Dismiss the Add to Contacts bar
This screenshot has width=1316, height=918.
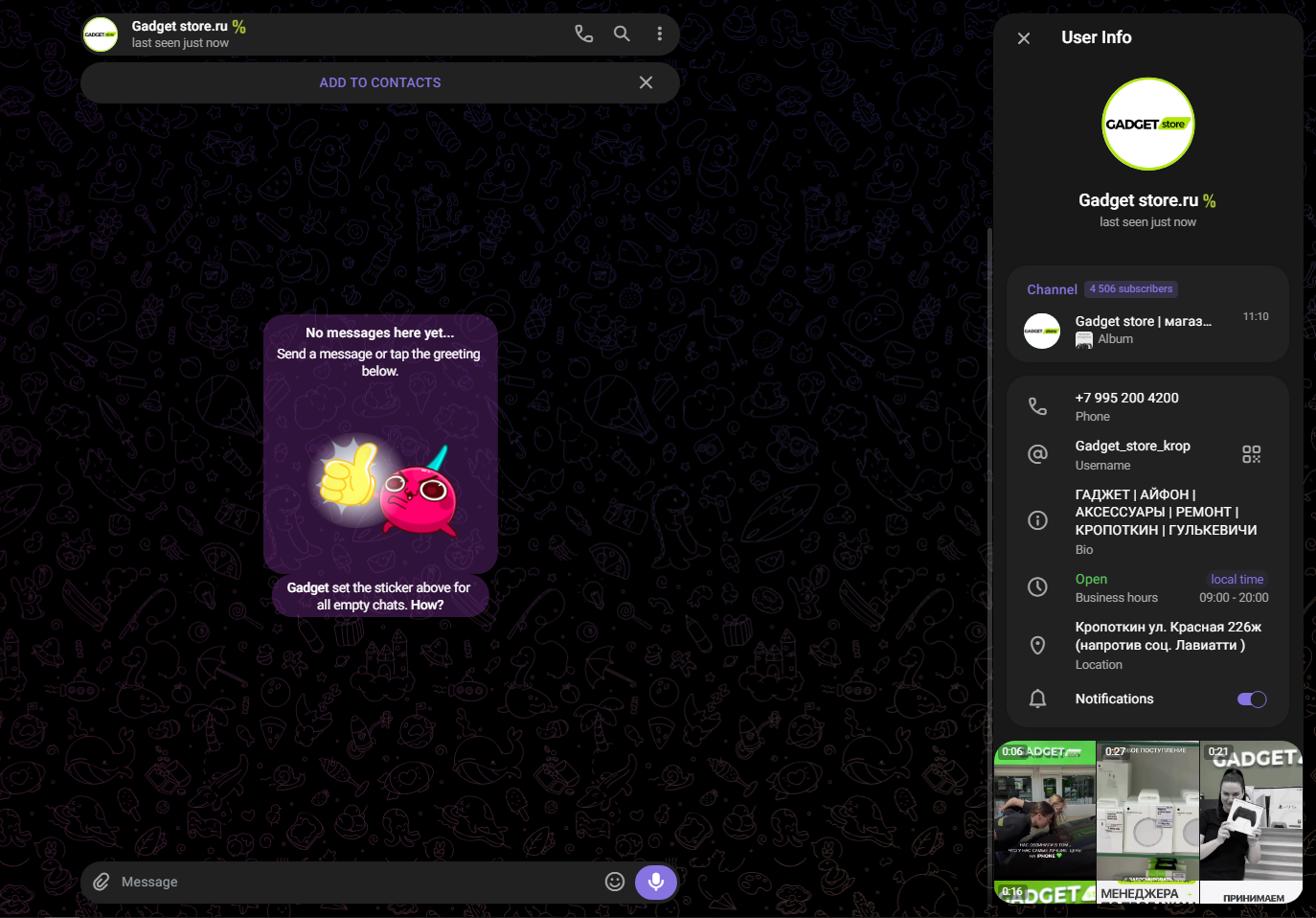(646, 82)
